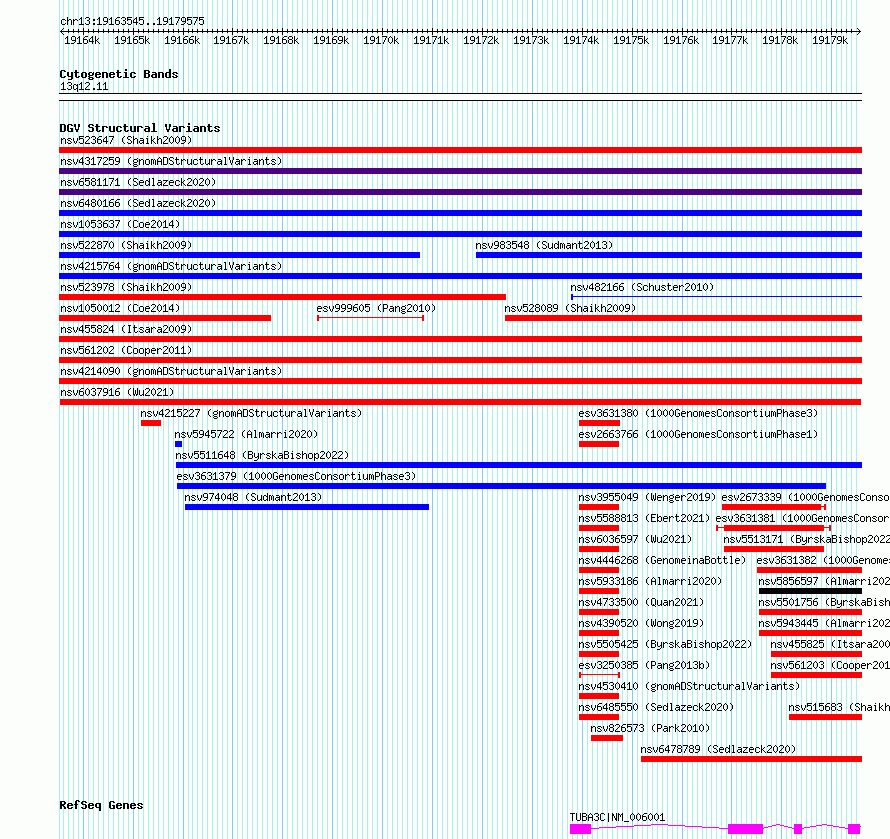Select the nsv4317259 gnomAD variant label
890x839 pixels.
click(x=171, y=161)
